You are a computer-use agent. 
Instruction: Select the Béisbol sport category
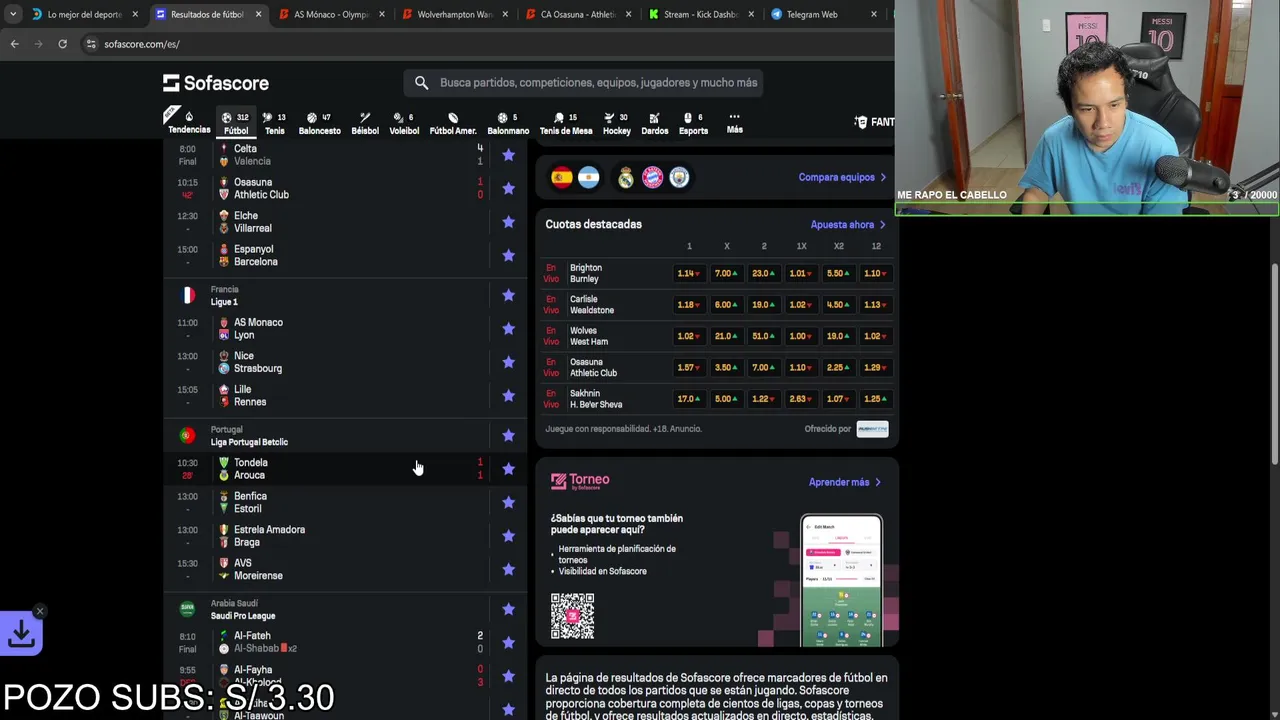point(365,123)
